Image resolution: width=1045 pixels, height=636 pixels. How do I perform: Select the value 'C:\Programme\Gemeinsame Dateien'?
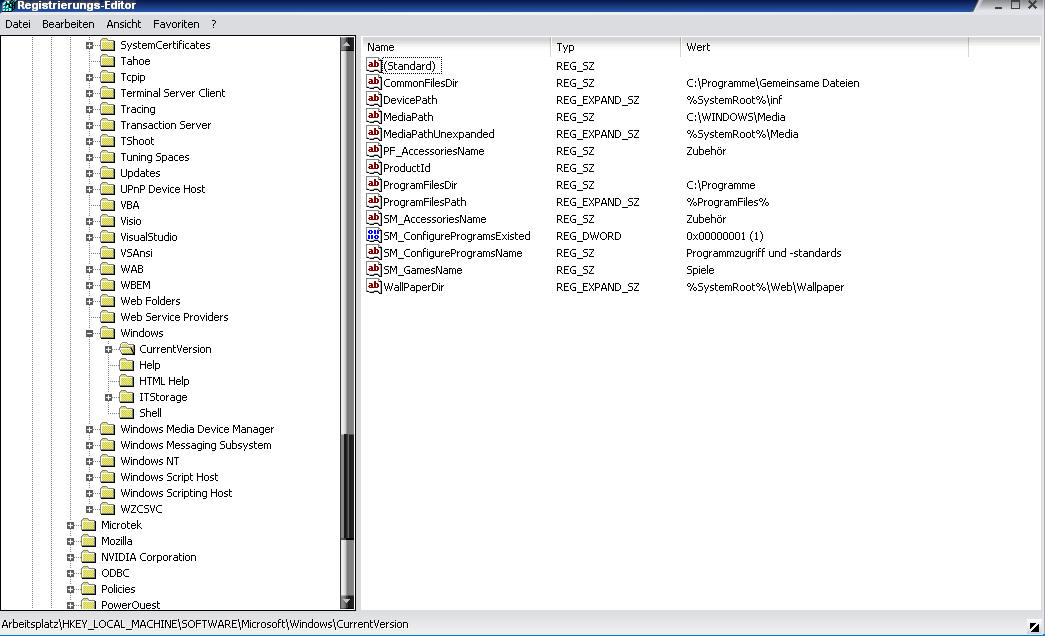pos(772,83)
